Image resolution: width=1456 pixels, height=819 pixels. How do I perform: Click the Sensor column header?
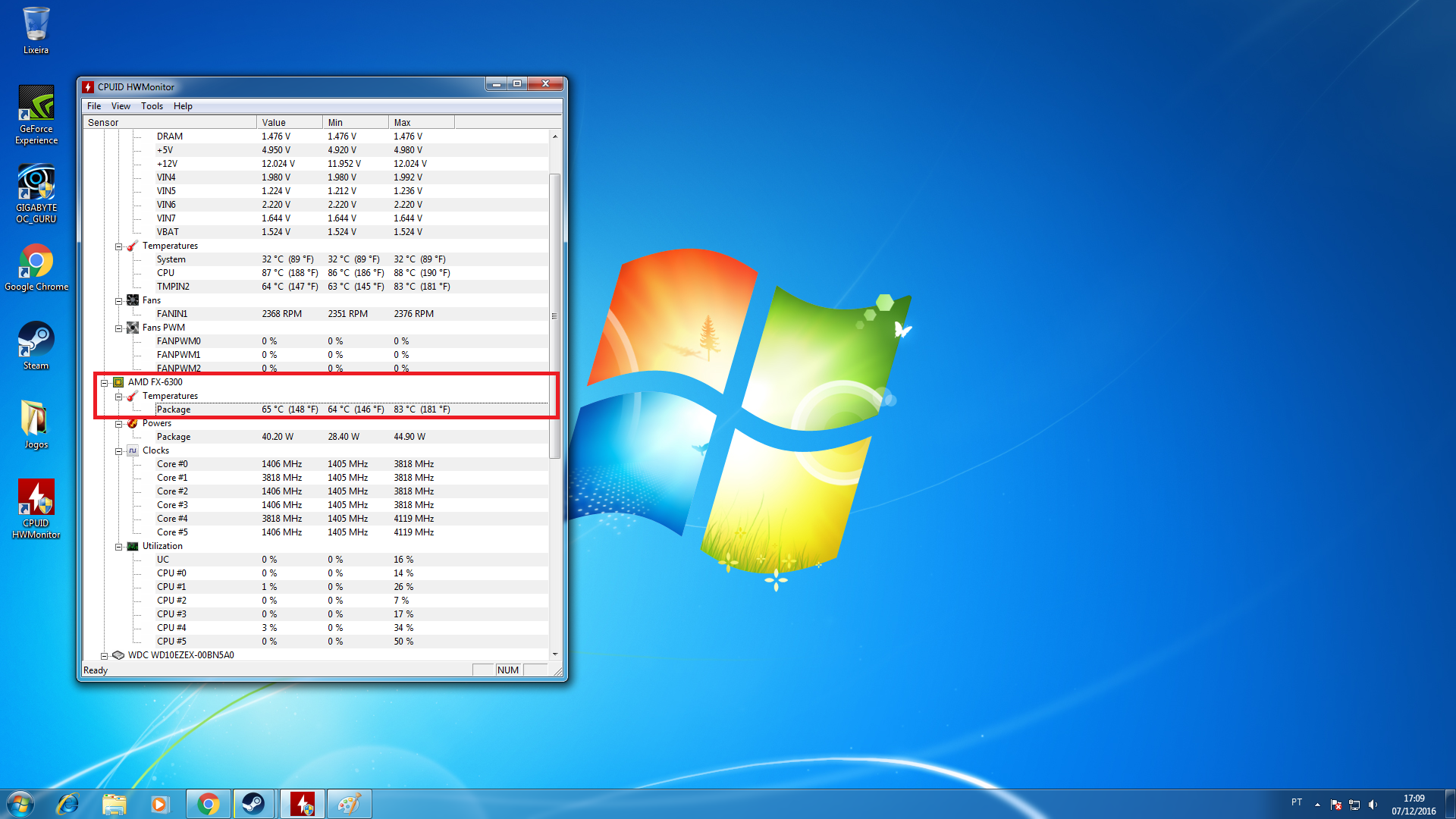170,123
